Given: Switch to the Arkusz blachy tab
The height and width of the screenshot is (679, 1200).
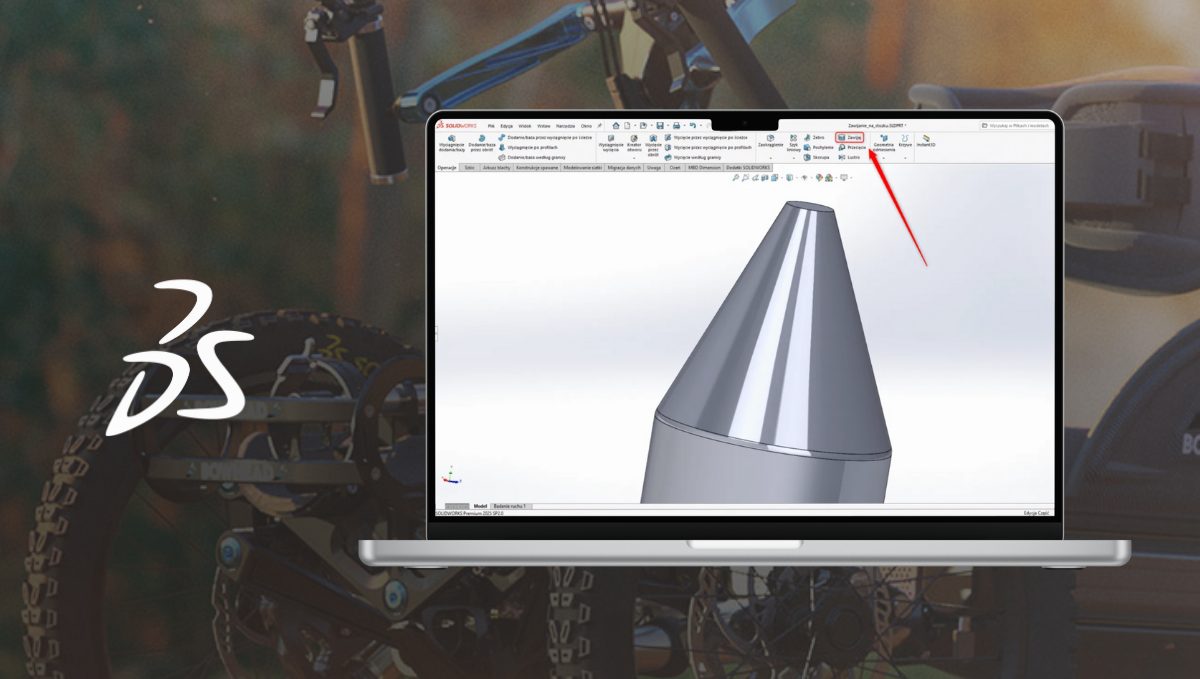Looking at the screenshot, I should pyautogui.click(x=497, y=168).
